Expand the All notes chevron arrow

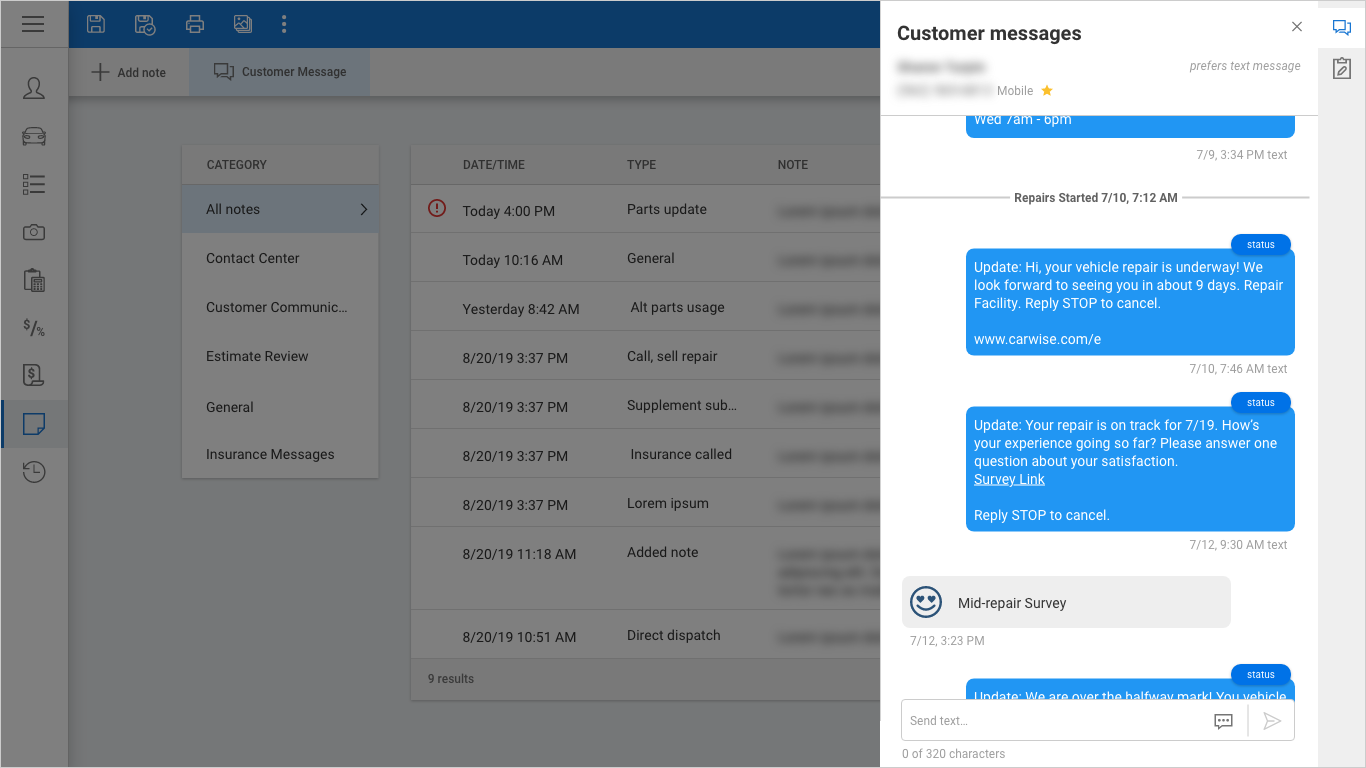364,209
